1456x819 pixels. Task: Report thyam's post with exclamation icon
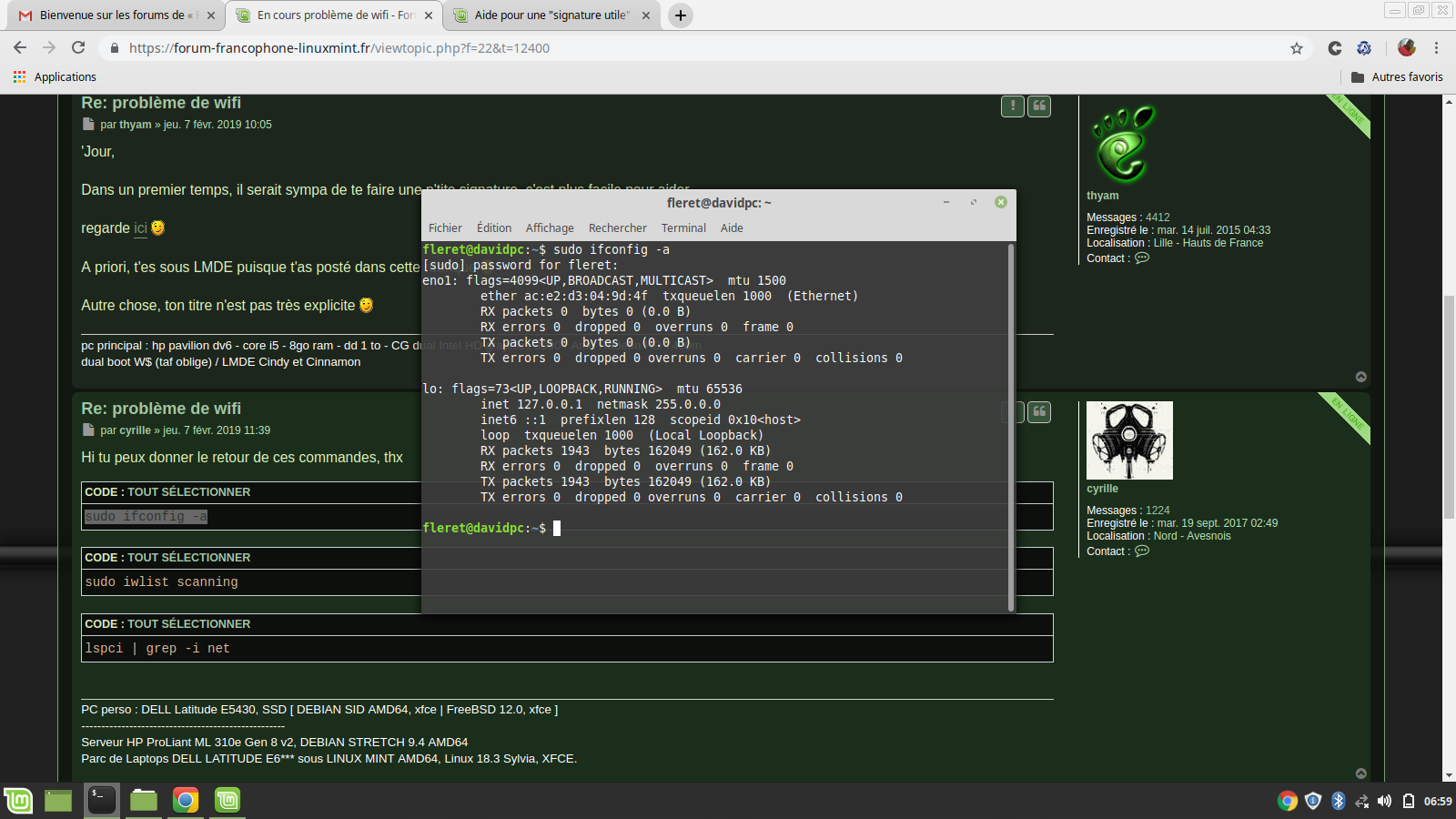click(x=1012, y=106)
